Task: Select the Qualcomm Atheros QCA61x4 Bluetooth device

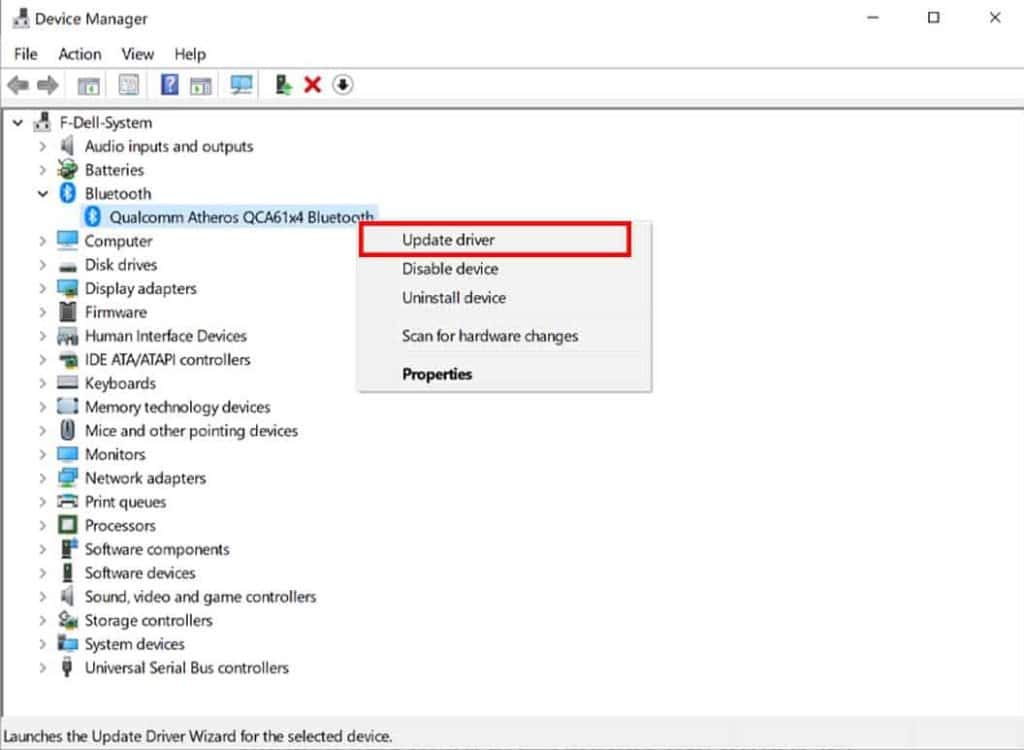Action: click(x=242, y=217)
